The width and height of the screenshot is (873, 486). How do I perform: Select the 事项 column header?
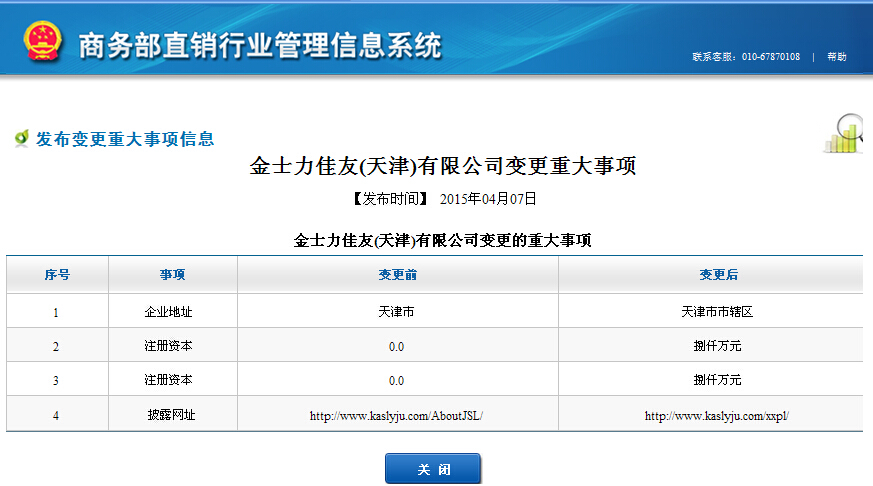point(172,275)
